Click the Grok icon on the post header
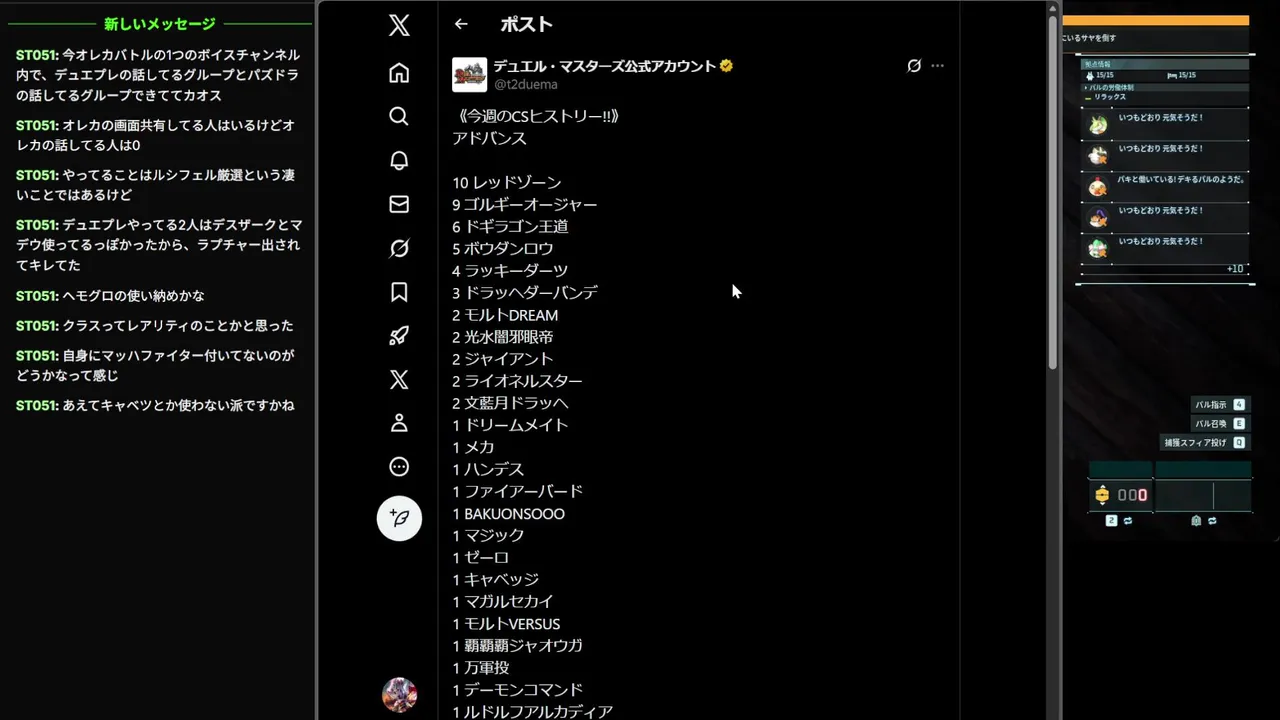1280x720 pixels. [914, 66]
